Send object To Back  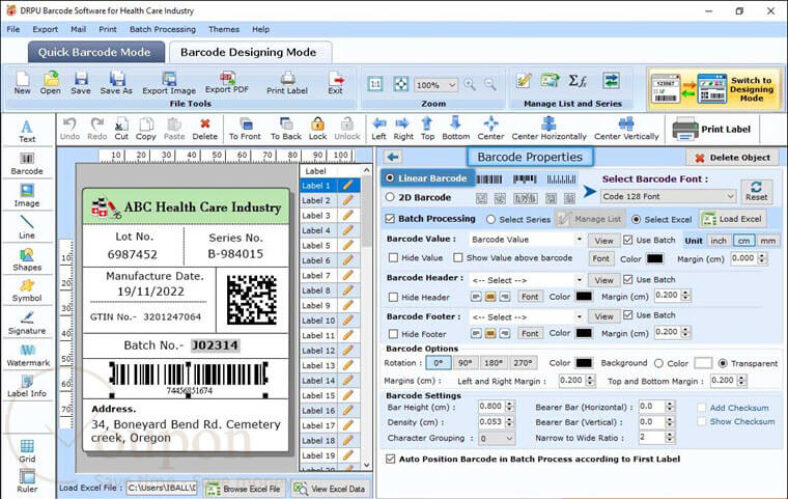(x=286, y=129)
